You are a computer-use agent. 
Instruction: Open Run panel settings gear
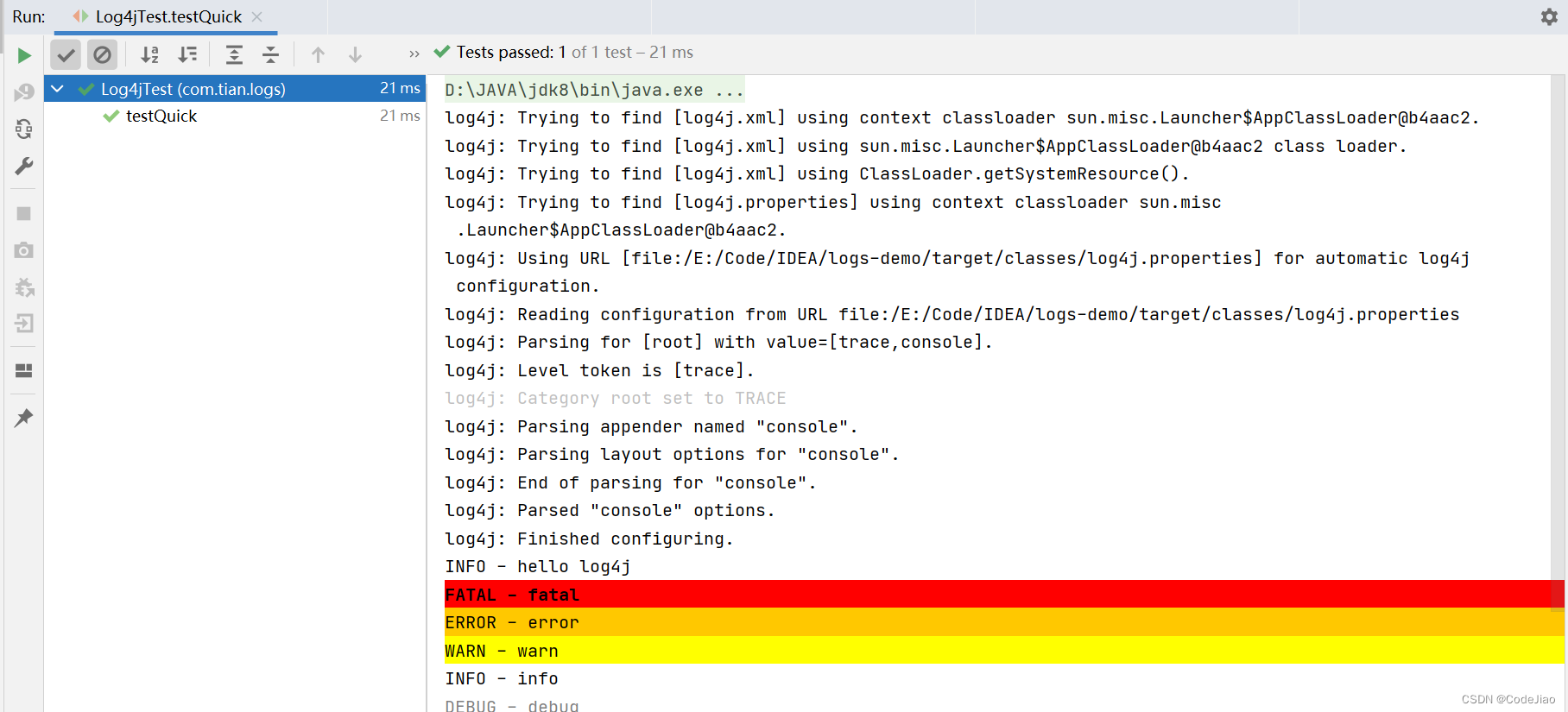point(1549,16)
